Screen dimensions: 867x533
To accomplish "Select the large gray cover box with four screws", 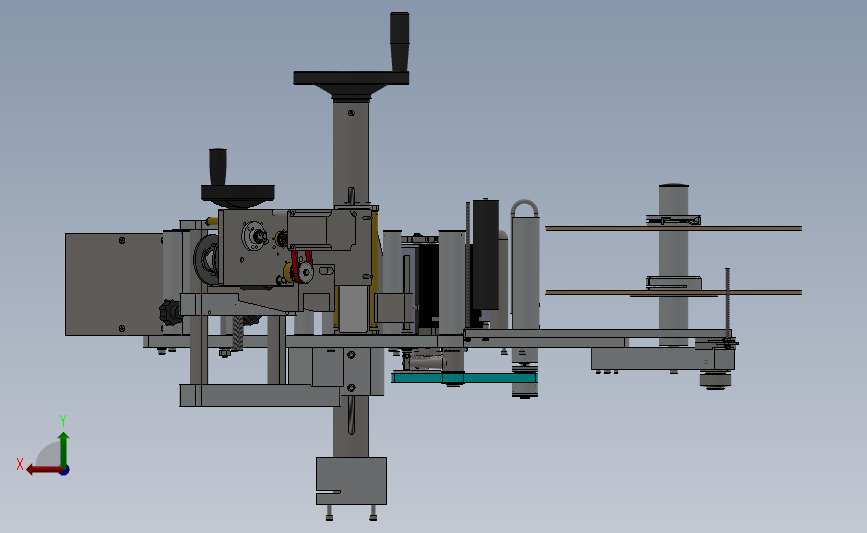I will pyautogui.click(x=114, y=284).
